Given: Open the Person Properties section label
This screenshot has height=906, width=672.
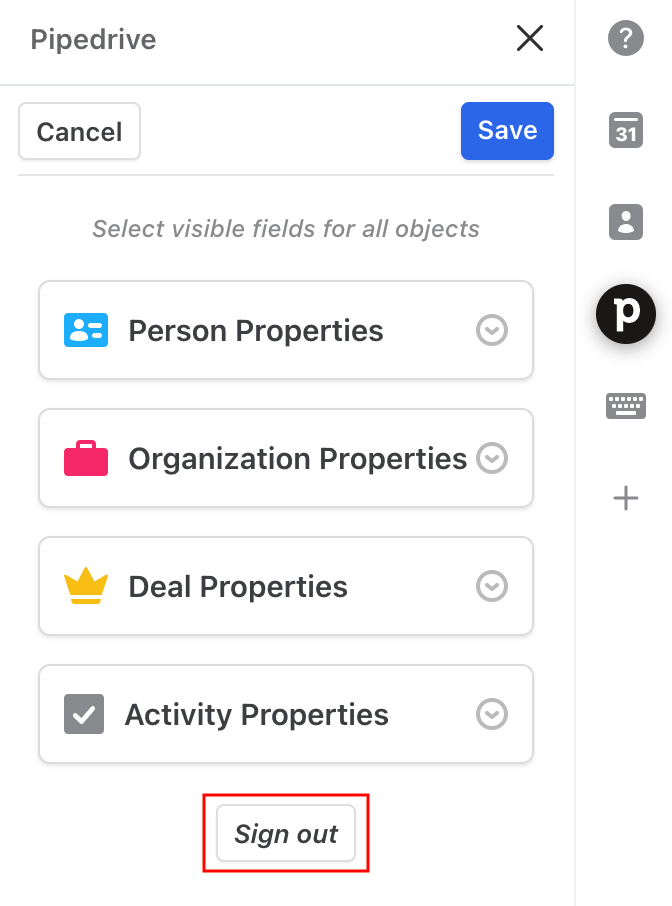Looking at the screenshot, I should pyautogui.click(x=256, y=331).
